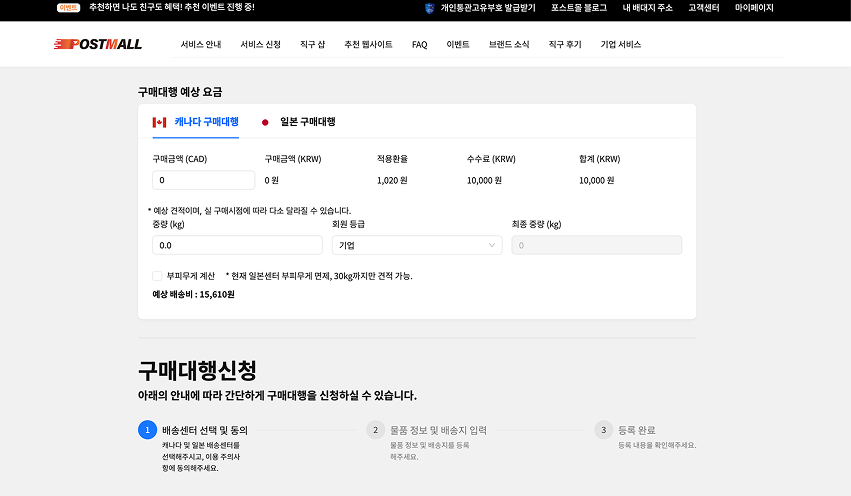Viewport: 851px width, 496px height.
Task: Open 고객센터 from the top bar
Action: click(703, 8)
